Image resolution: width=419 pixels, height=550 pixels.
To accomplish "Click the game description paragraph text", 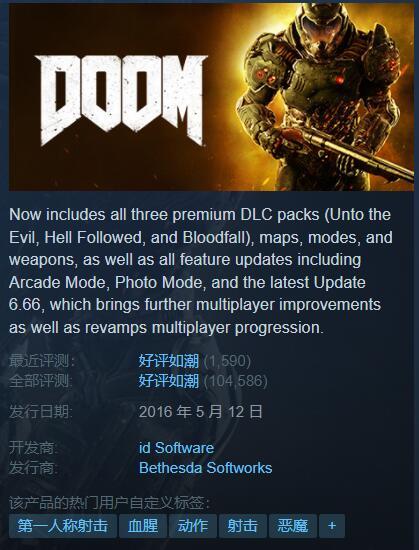I will [x=201, y=271].
